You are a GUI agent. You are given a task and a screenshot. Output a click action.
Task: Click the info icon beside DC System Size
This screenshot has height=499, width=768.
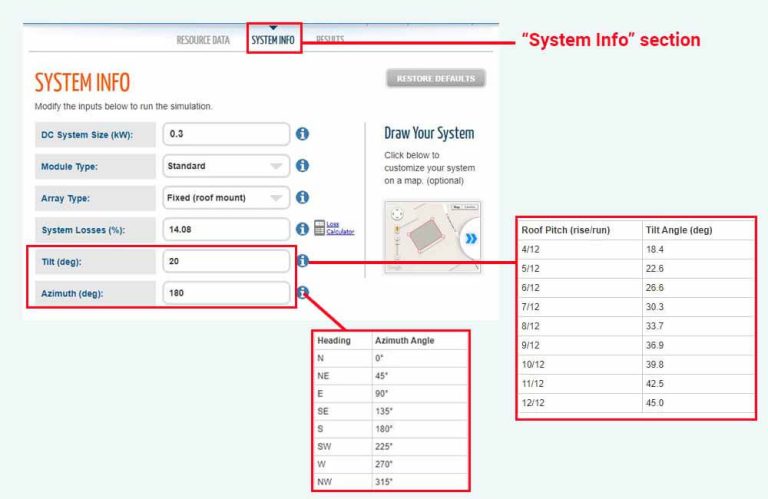click(x=302, y=134)
